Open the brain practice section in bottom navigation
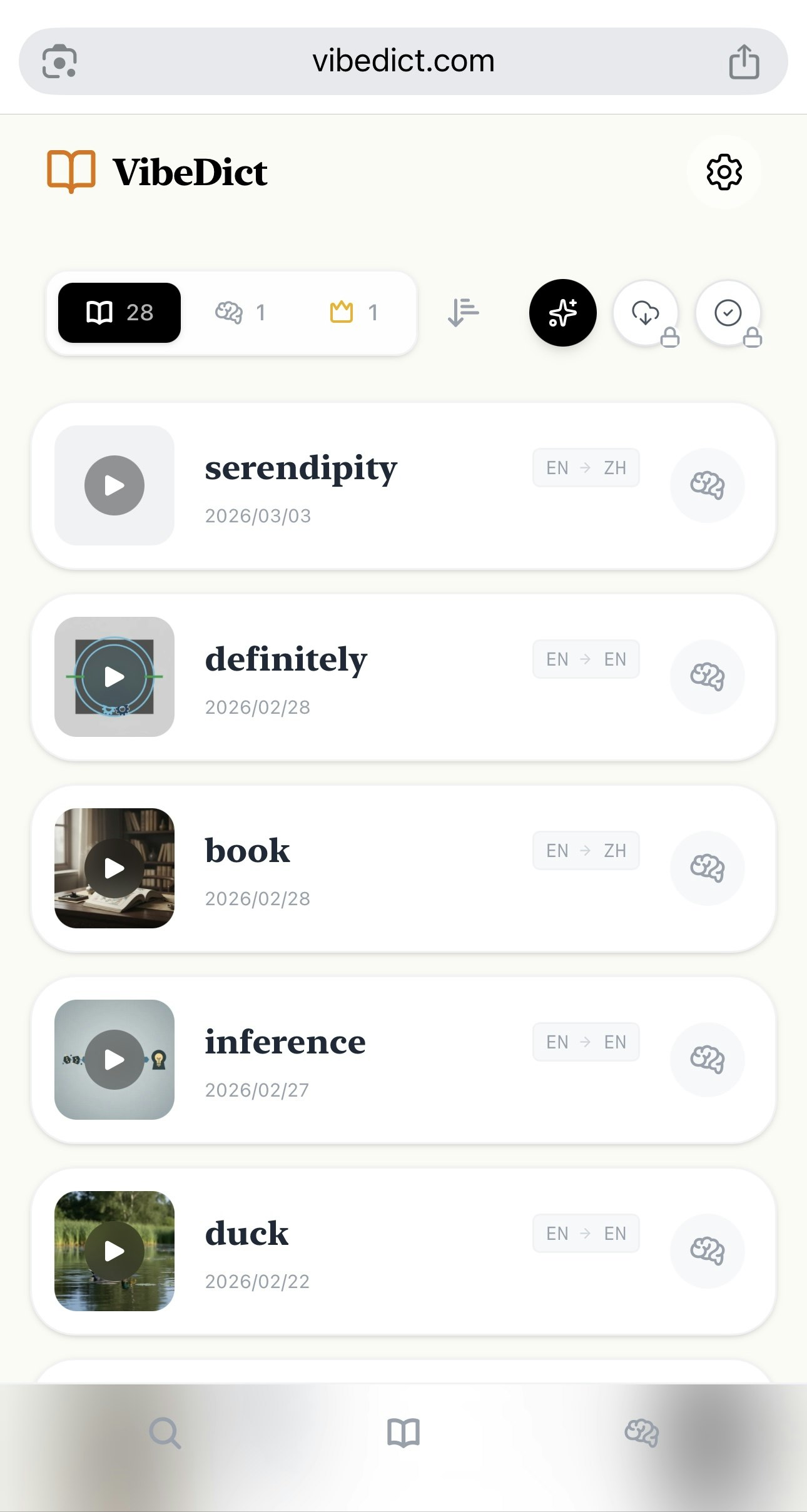This screenshot has width=807, height=1512. [642, 1434]
